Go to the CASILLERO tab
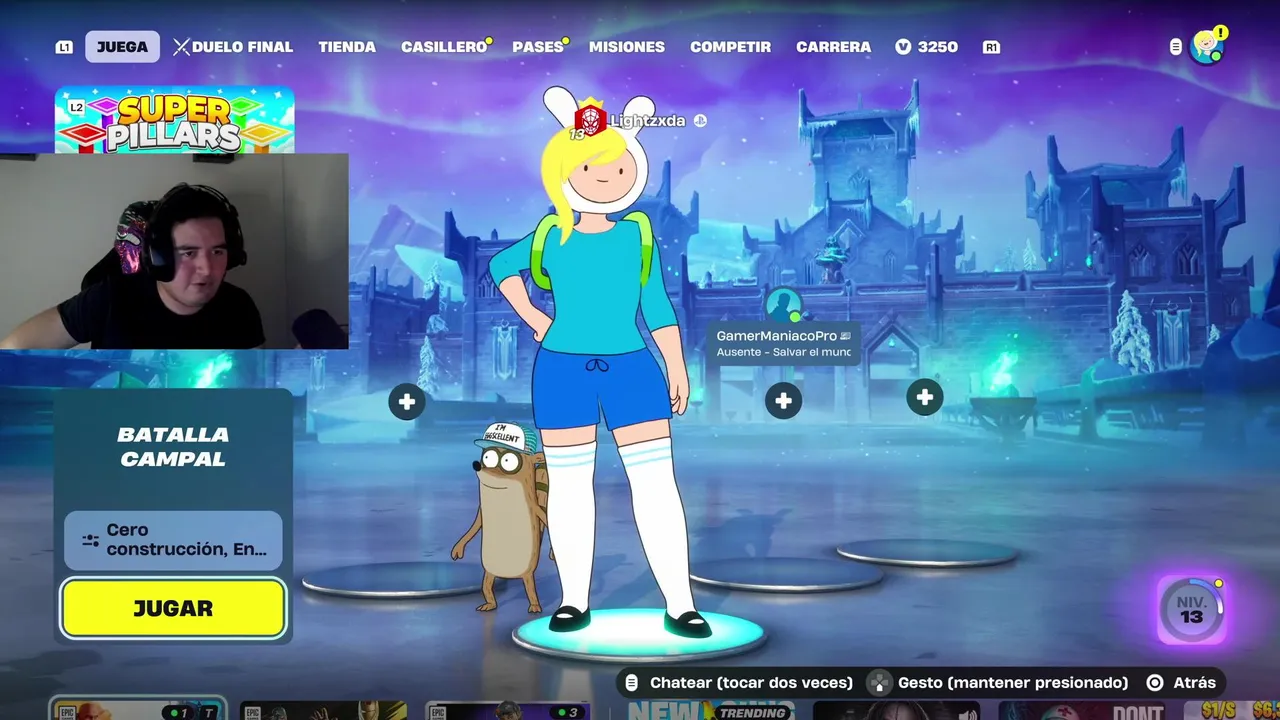 coord(444,47)
